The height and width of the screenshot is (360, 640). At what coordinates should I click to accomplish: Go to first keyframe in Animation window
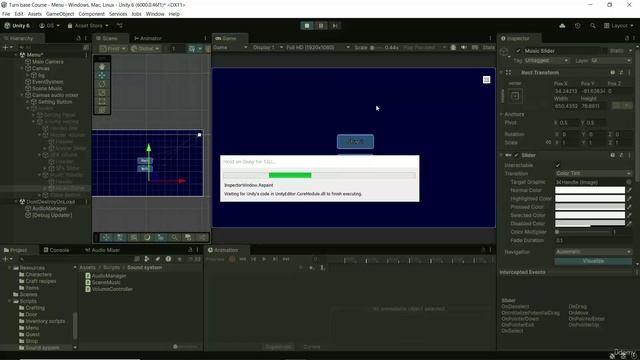242,259
